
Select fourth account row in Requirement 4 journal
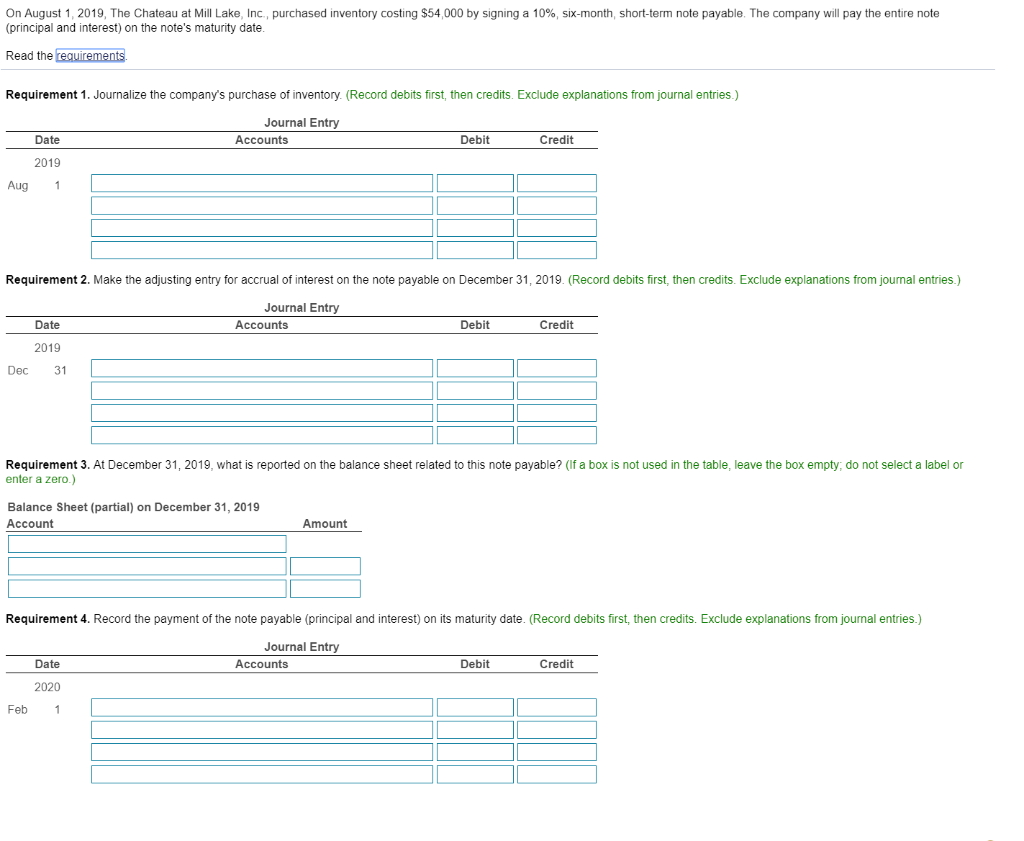click(x=262, y=774)
